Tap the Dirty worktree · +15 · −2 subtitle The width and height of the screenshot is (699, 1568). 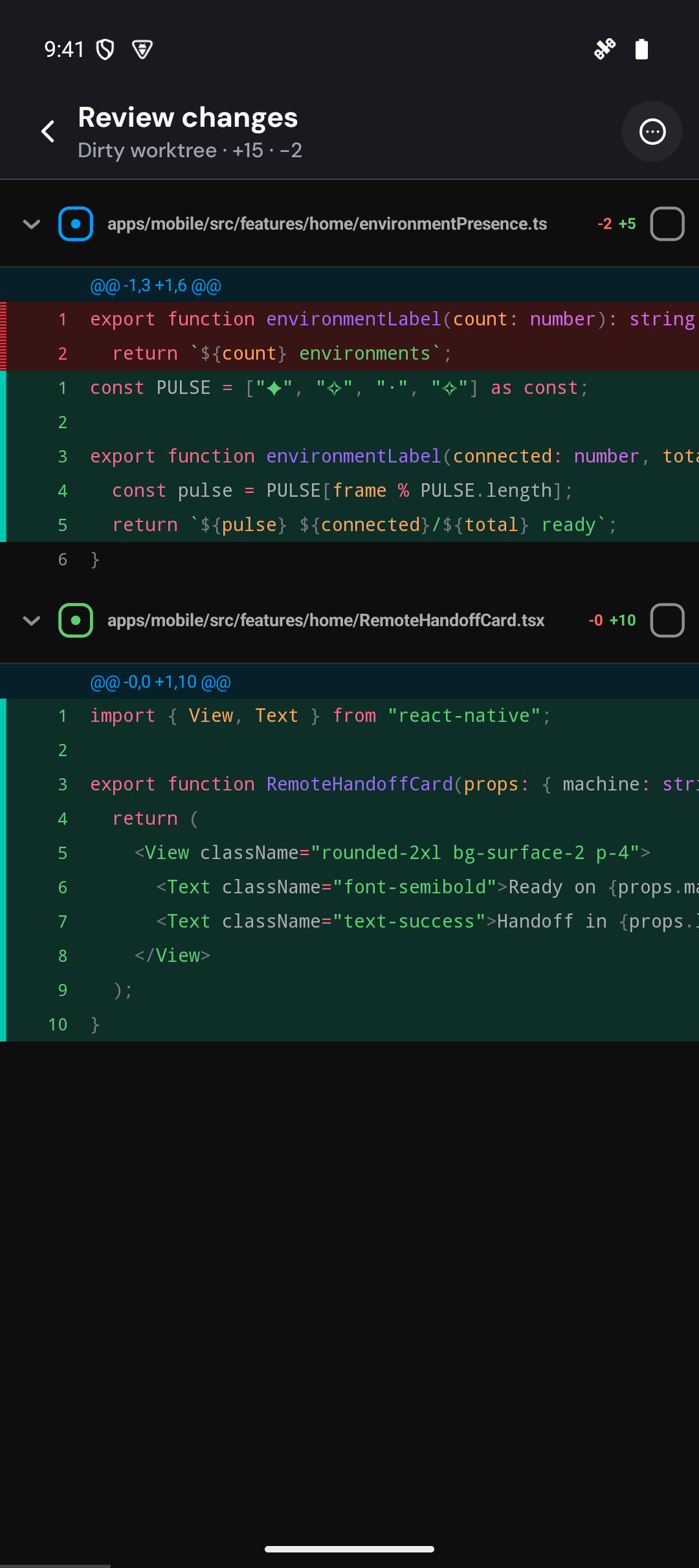(x=190, y=151)
